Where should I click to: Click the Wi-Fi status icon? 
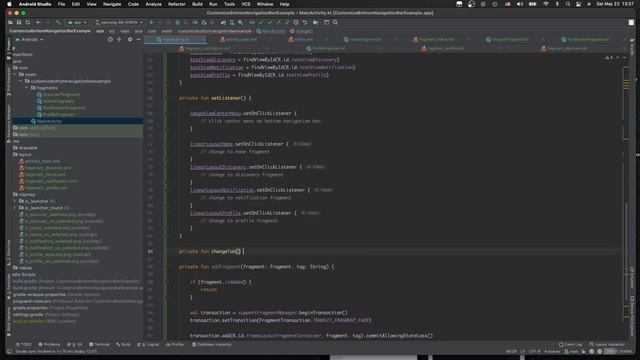pyautogui.click(x=546, y=4)
